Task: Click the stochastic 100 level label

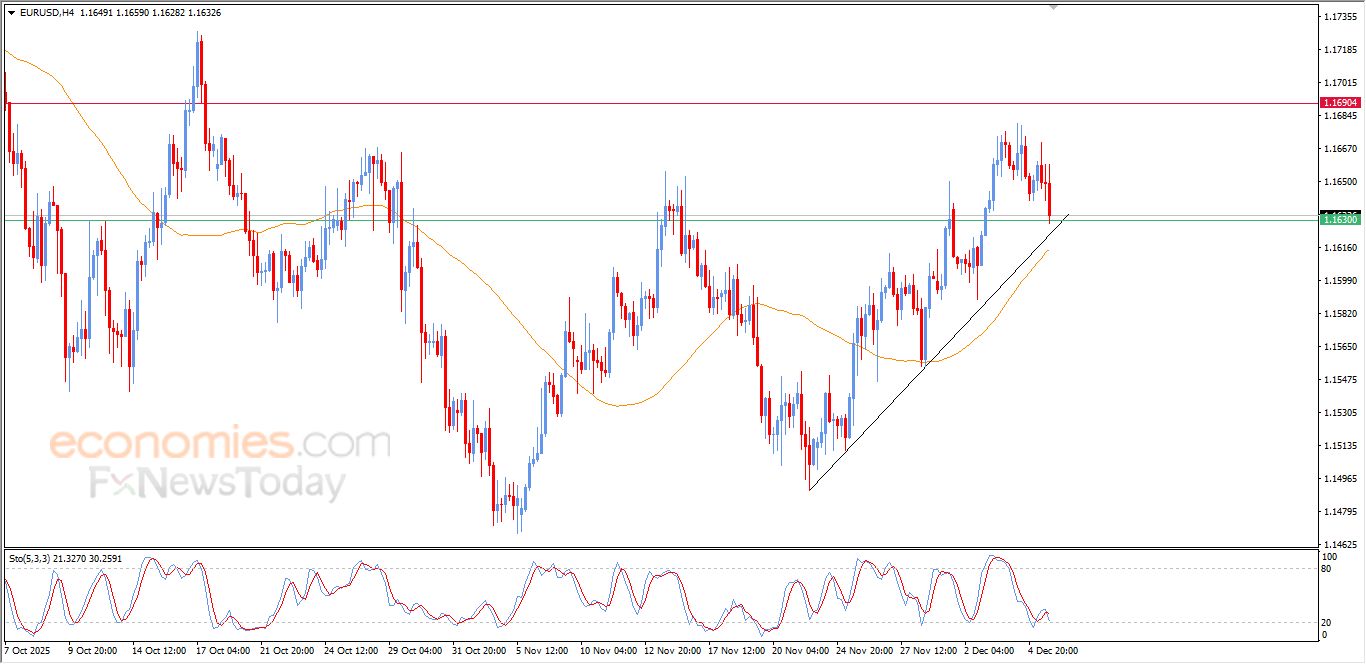Action: pos(1330,556)
